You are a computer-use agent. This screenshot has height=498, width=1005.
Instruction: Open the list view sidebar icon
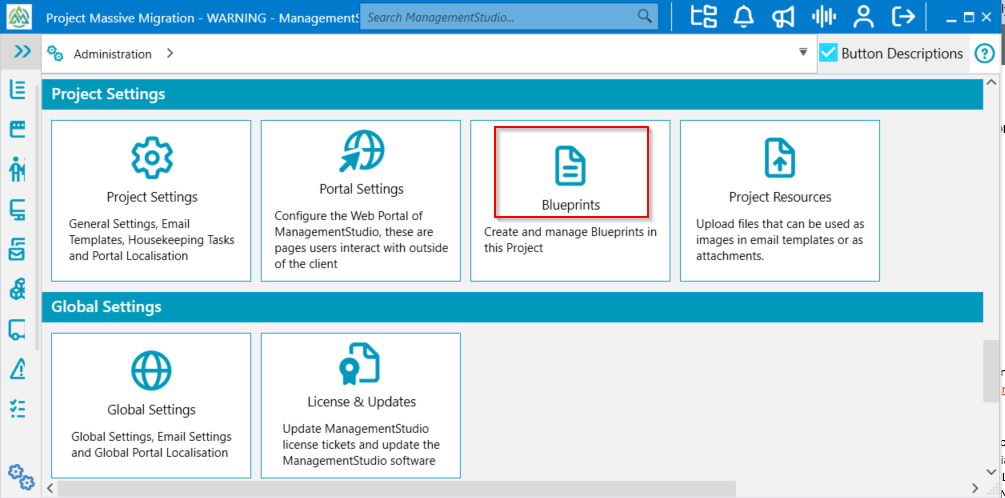[18, 90]
